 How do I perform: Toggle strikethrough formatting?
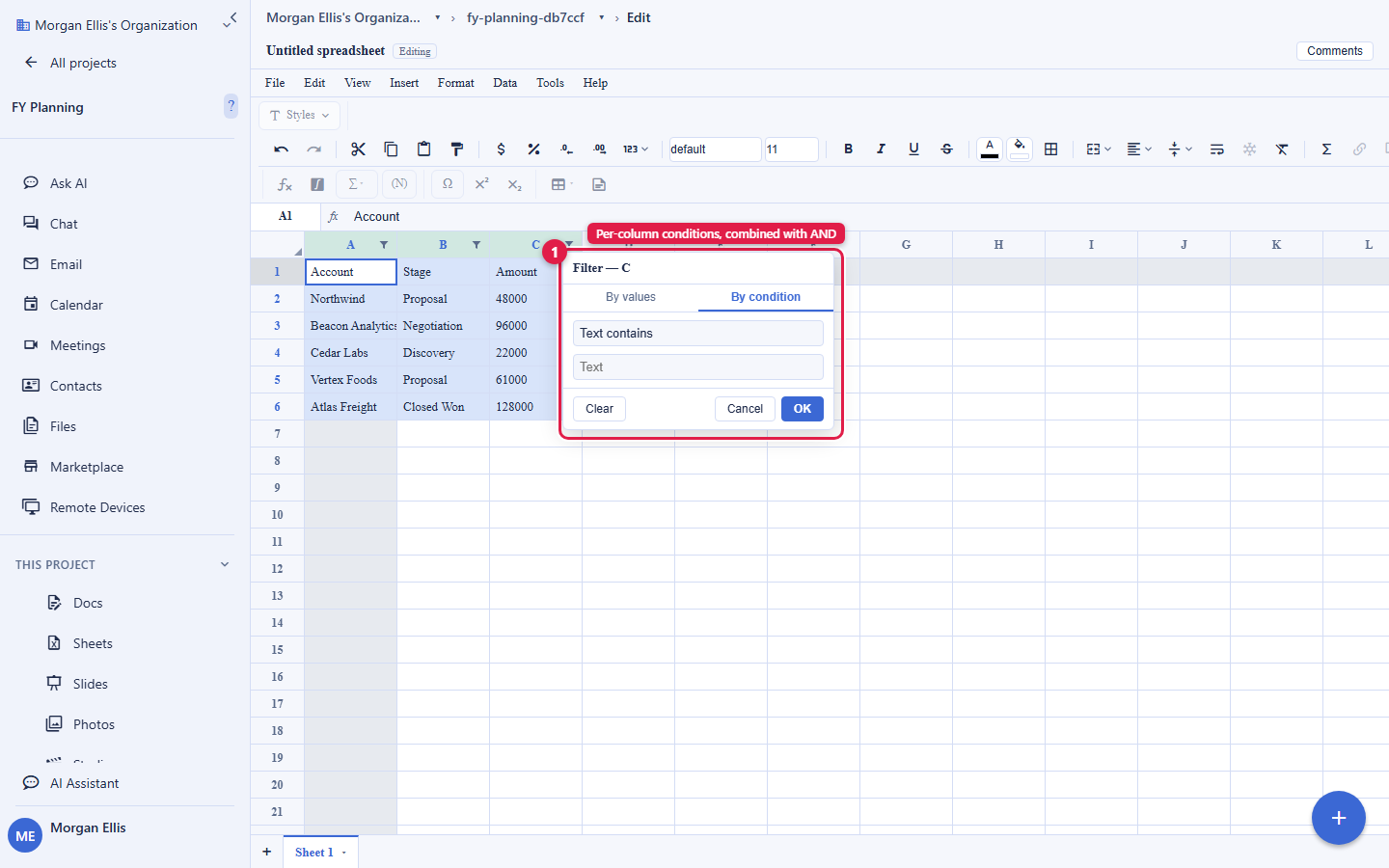pos(946,149)
